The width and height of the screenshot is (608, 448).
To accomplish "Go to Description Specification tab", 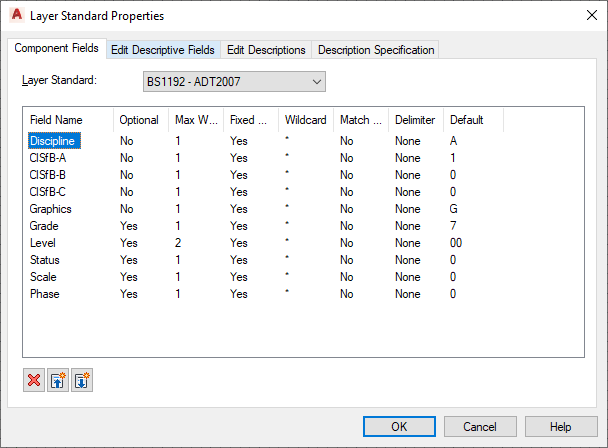I will 376,50.
